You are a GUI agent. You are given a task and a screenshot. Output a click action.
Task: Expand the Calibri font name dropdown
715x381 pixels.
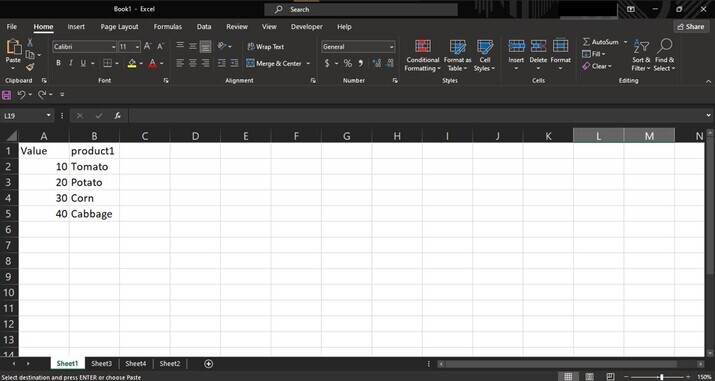[114, 46]
